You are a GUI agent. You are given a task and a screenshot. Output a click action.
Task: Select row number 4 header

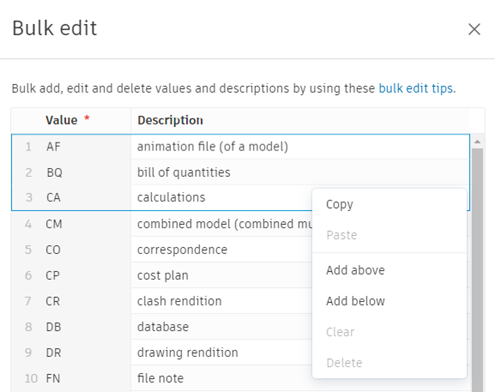(x=28, y=224)
